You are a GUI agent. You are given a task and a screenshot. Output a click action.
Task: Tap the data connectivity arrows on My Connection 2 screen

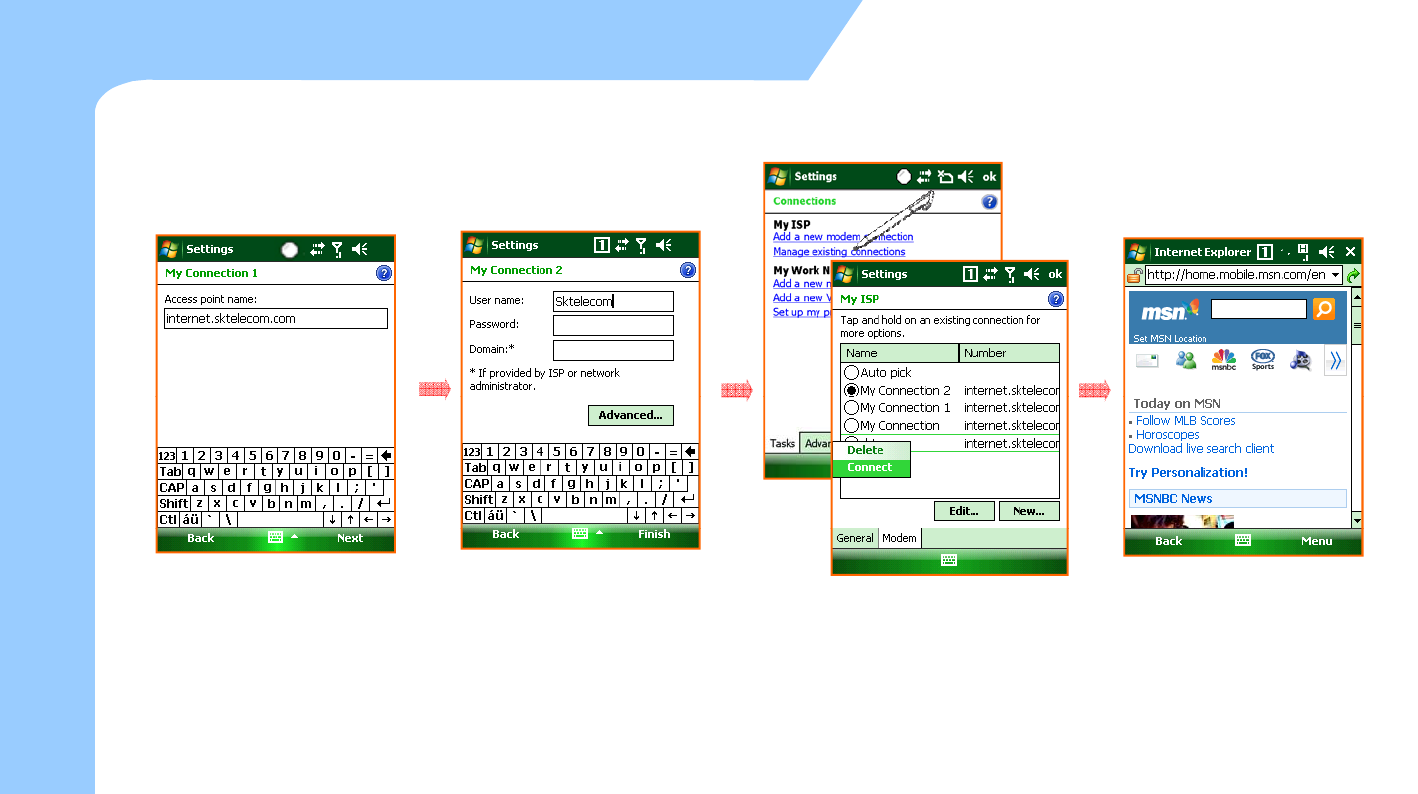click(x=621, y=245)
